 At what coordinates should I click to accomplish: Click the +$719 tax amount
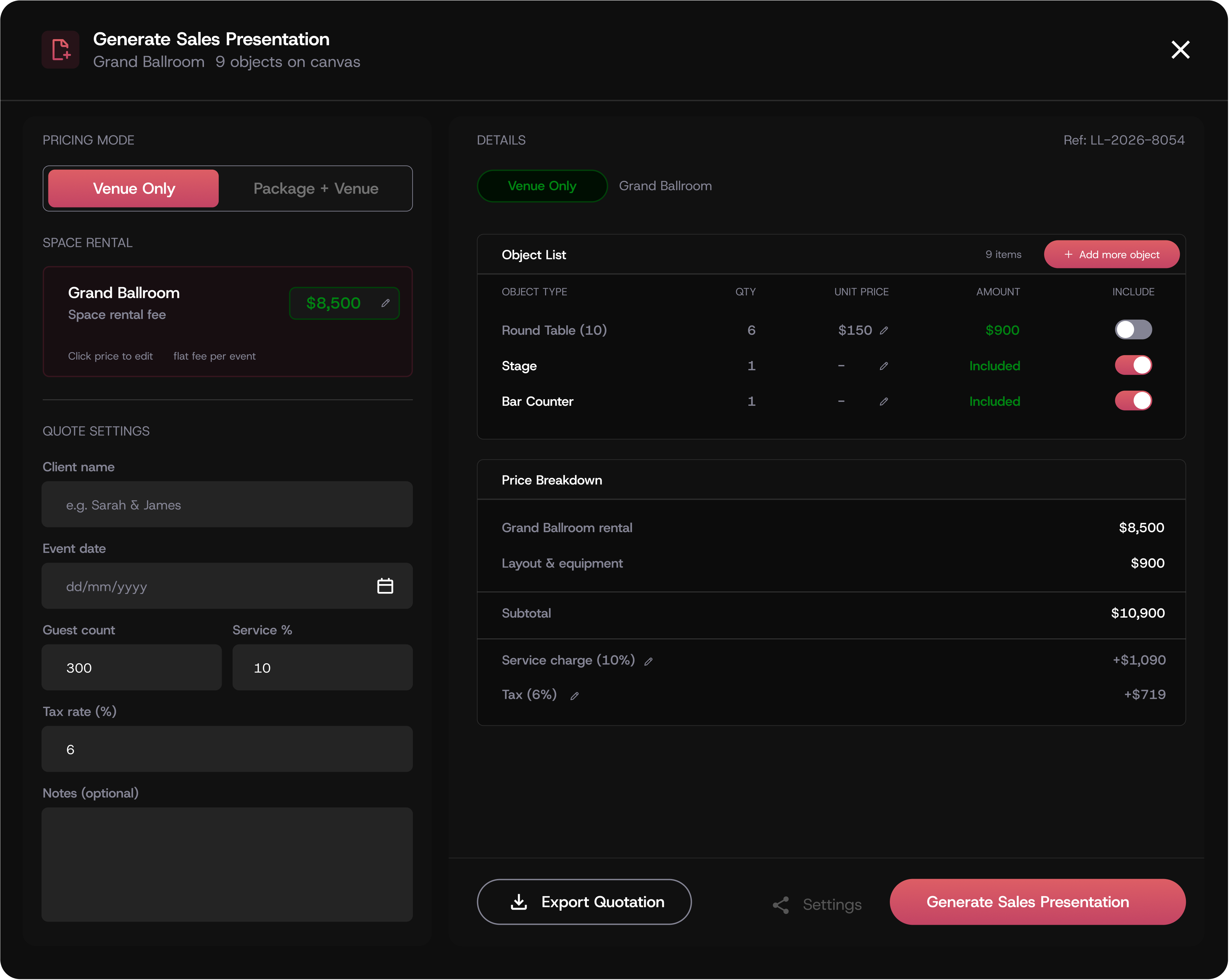pyautogui.click(x=1145, y=695)
